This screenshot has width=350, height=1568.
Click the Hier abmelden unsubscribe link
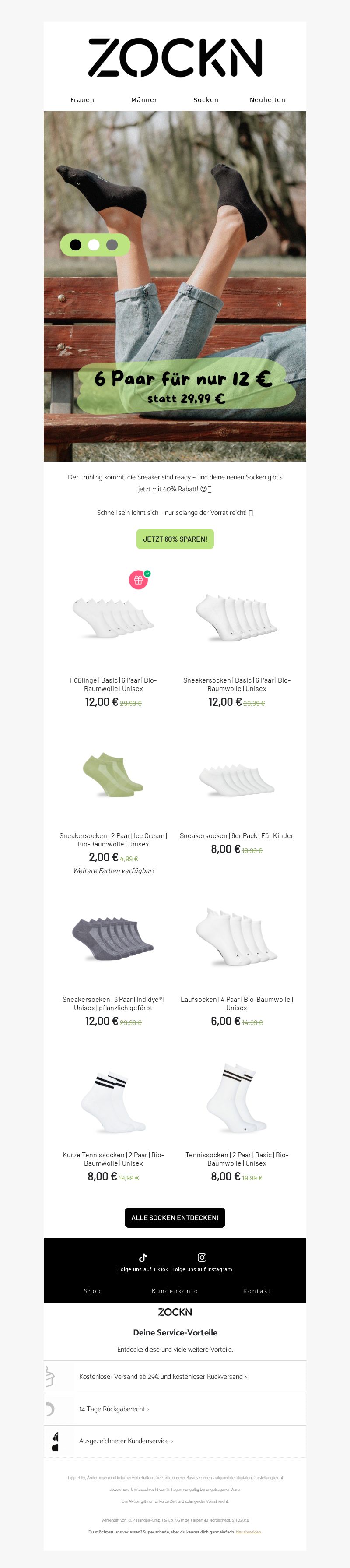pyautogui.click(x=248, y=1532)
